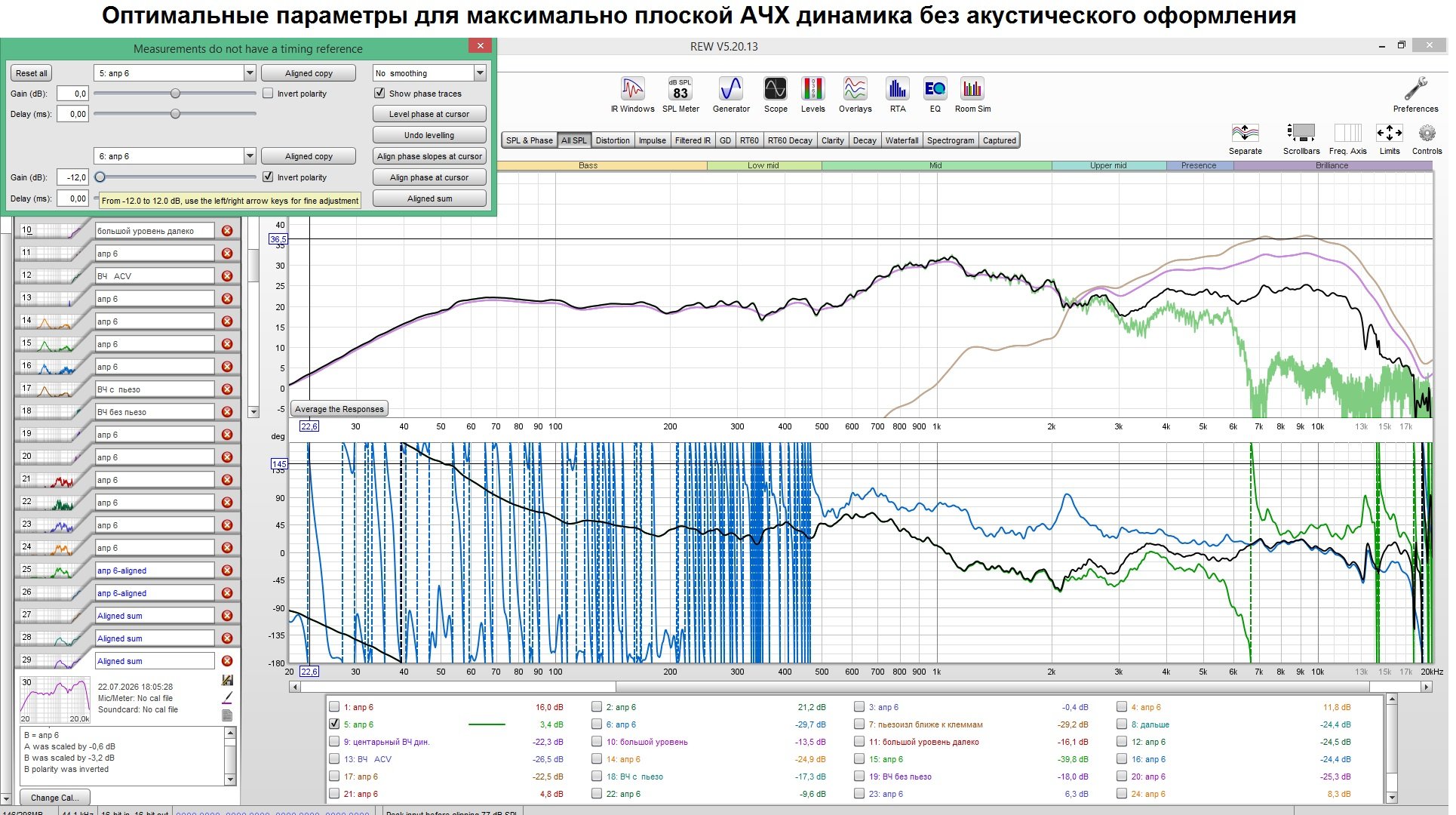
Task: Open the No smoothing dropdown
Action: [480, 73]
